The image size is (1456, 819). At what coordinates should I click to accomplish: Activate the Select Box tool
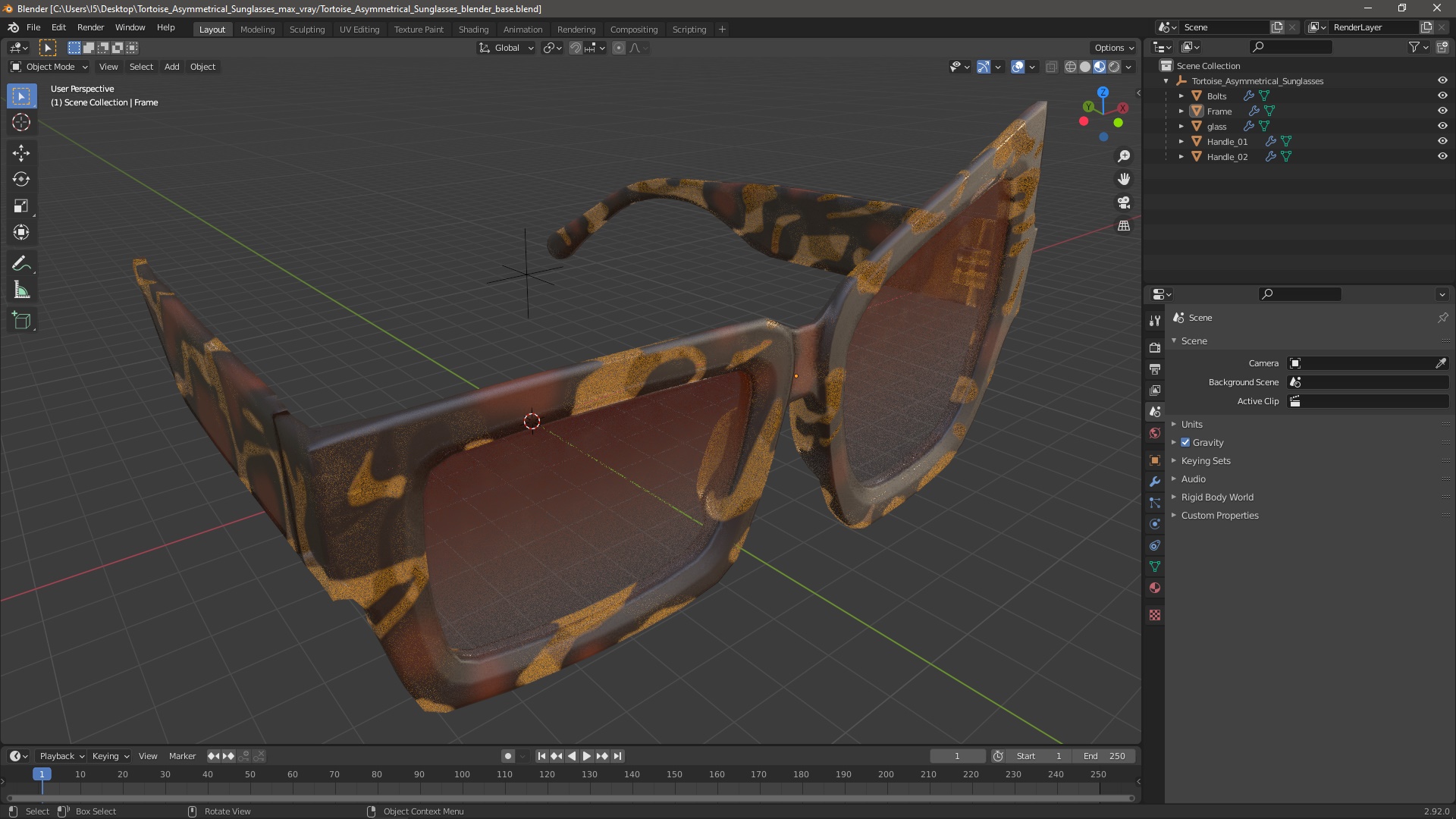21,96
